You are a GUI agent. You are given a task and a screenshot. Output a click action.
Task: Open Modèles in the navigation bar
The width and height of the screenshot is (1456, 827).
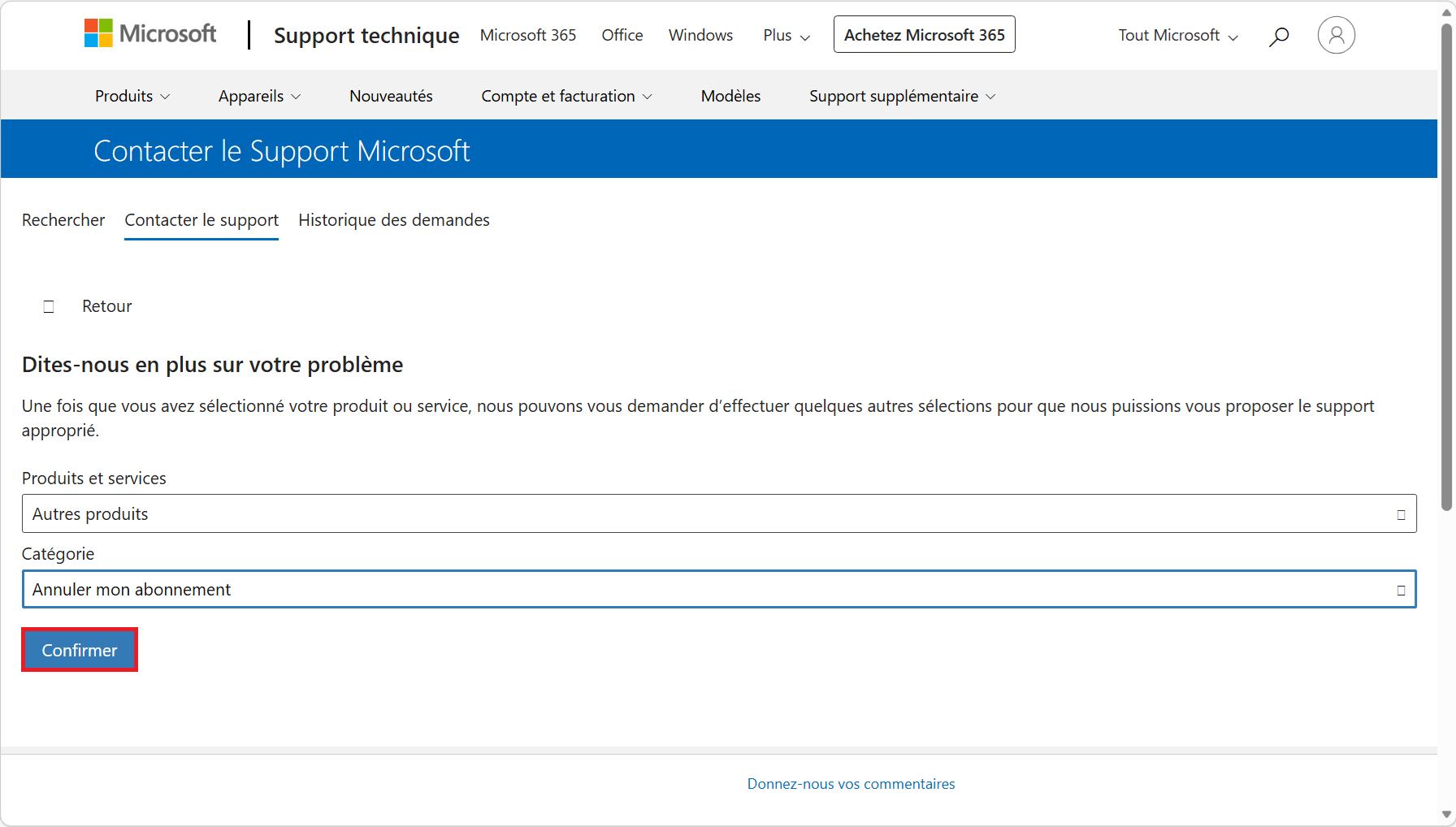point(730,96)
